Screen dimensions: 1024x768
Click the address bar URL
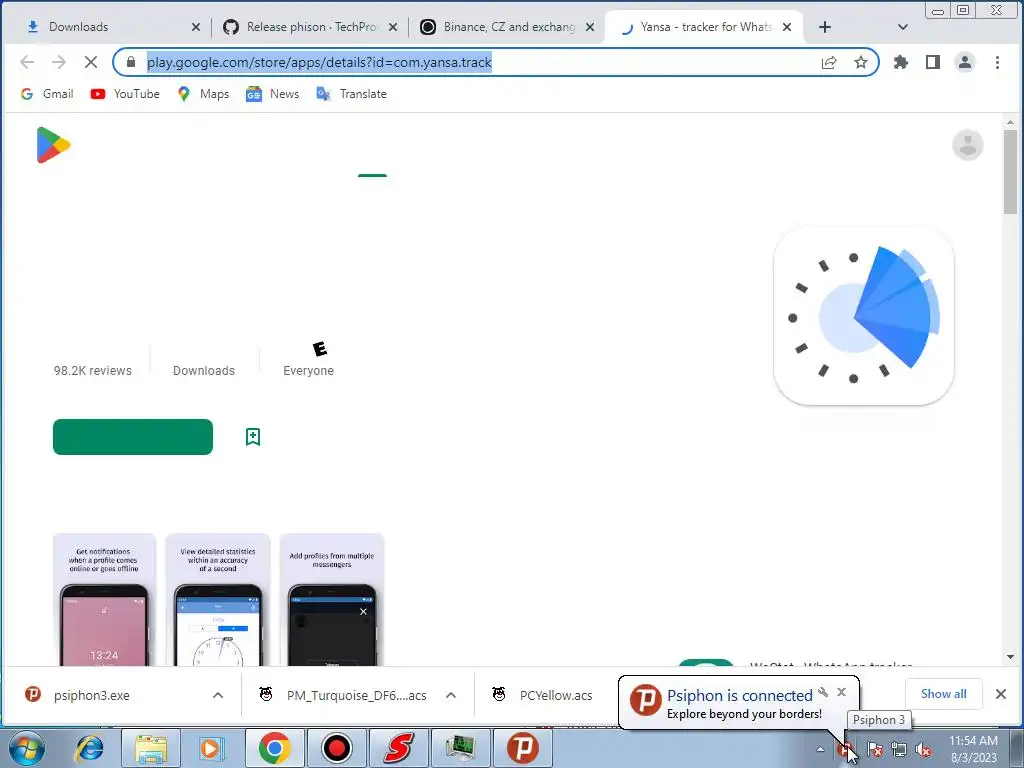click(319, 62)
